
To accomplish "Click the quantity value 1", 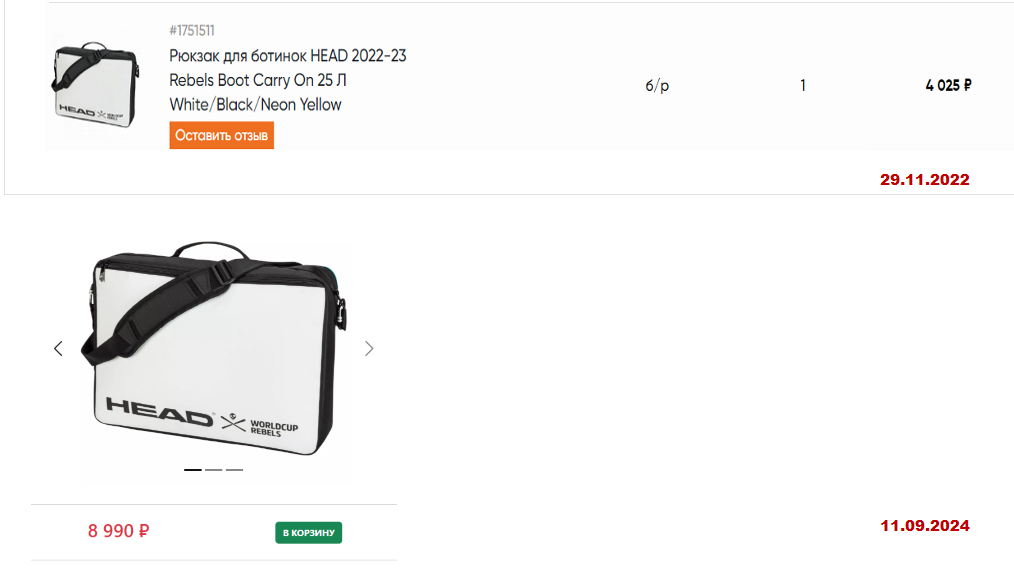I will [803, 85].
